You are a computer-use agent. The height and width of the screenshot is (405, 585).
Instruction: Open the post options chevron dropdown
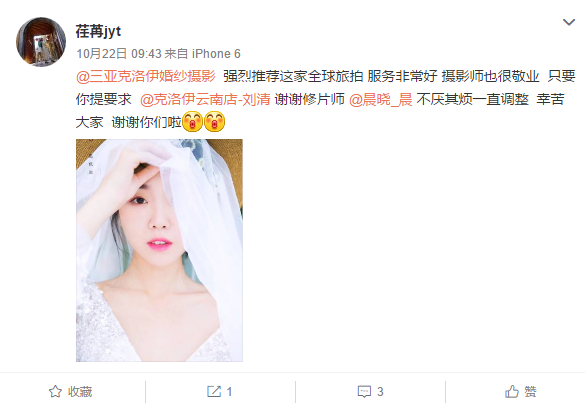click(569, 22)
